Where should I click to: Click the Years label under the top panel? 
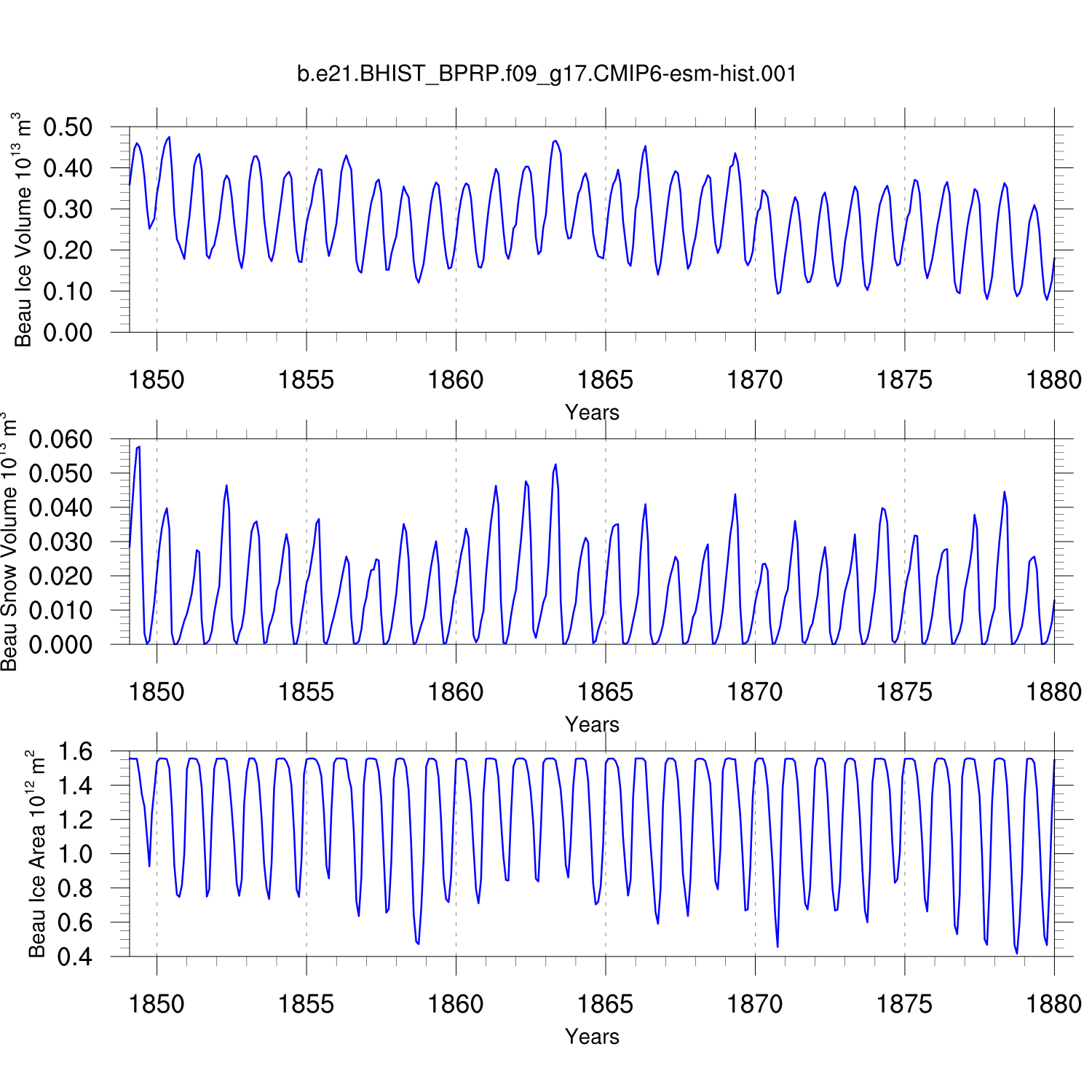592,412
